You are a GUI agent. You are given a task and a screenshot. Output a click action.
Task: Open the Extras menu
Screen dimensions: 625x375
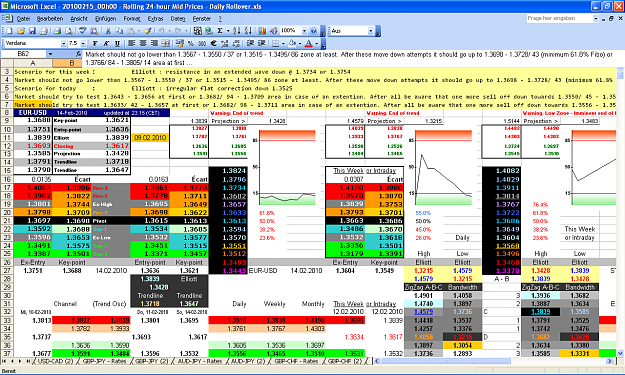tap(155, 18)
